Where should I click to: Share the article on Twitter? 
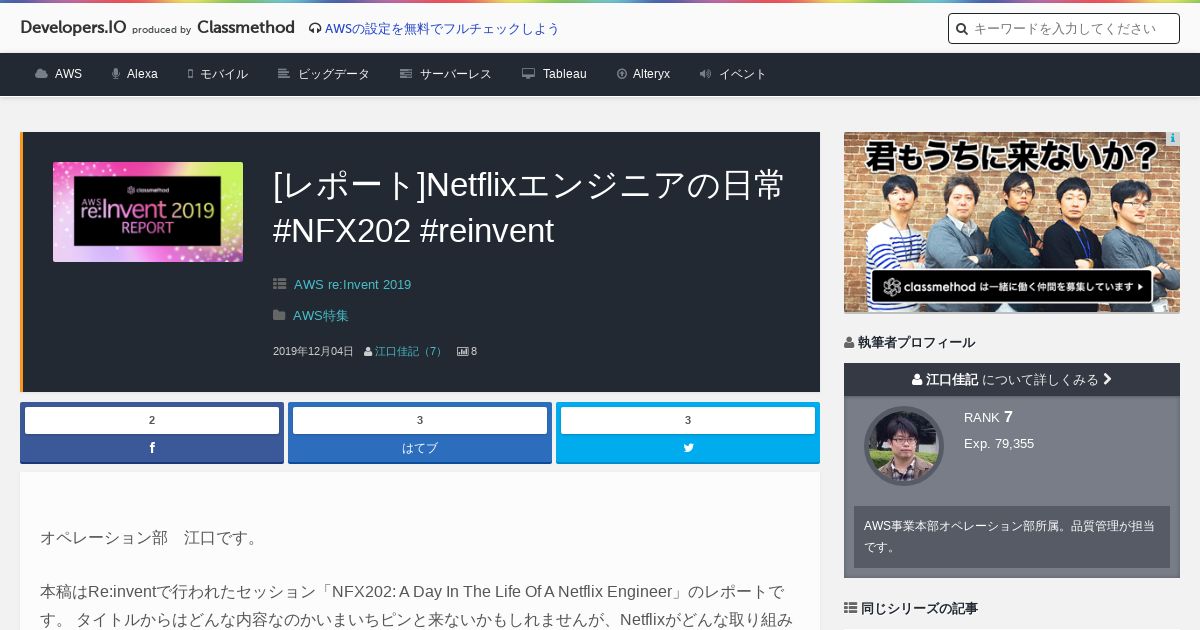[688, 448]
